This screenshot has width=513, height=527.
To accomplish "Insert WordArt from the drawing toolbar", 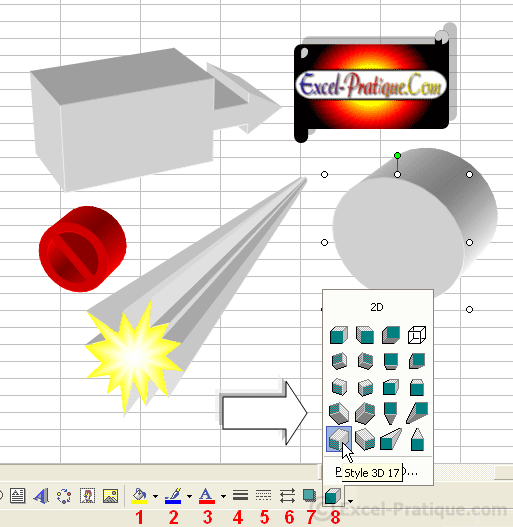I will 41,496.
